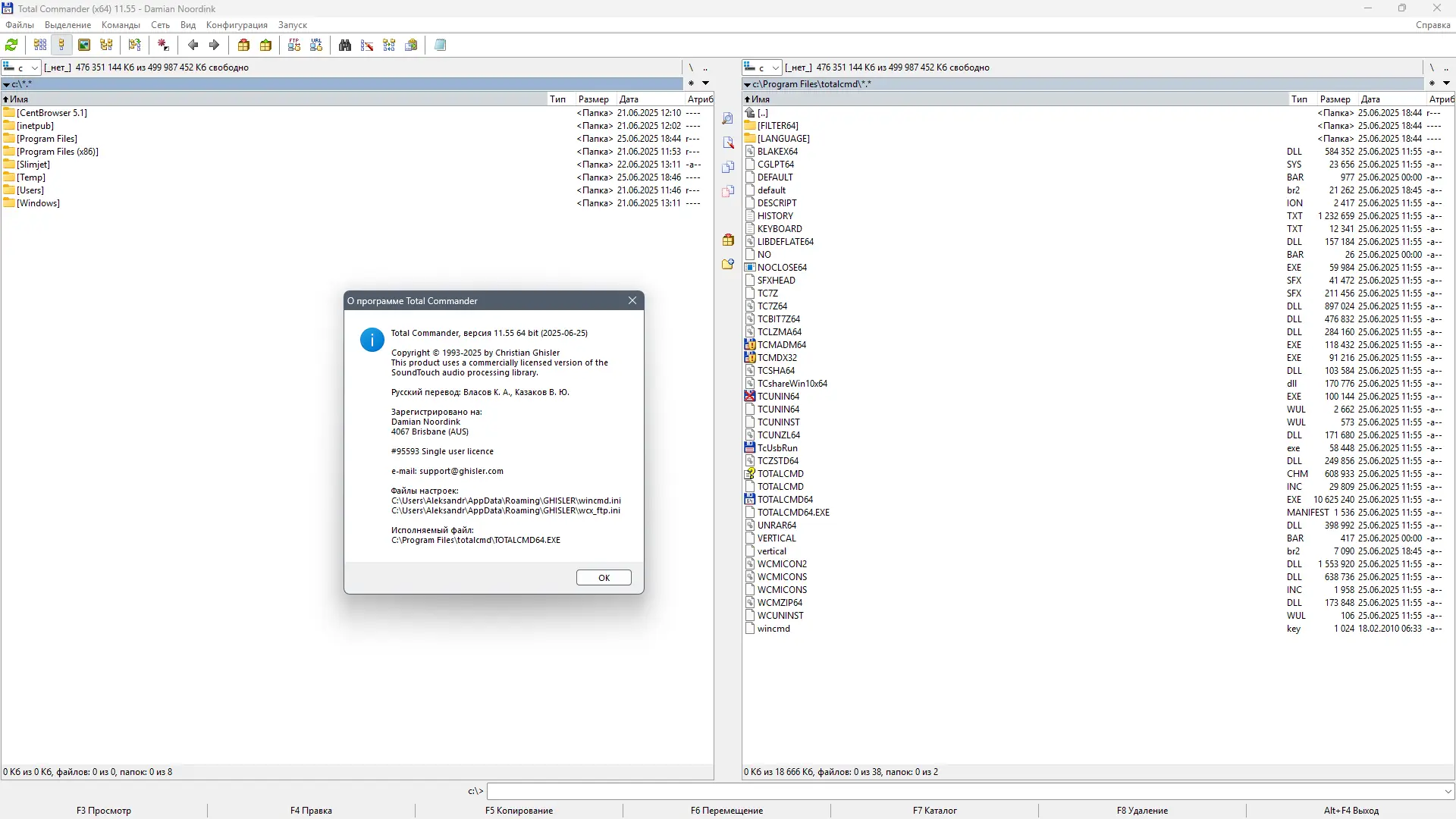Screen dimensions: 1456x819
Task: Click the command line input field
Action: point(963,791)
